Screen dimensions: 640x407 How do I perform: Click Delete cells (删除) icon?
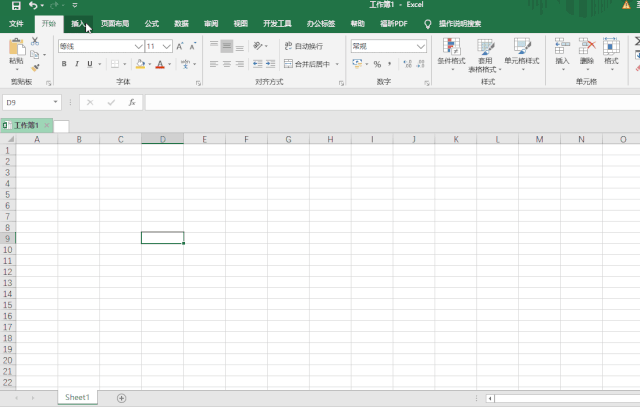[x=587, y=54]
